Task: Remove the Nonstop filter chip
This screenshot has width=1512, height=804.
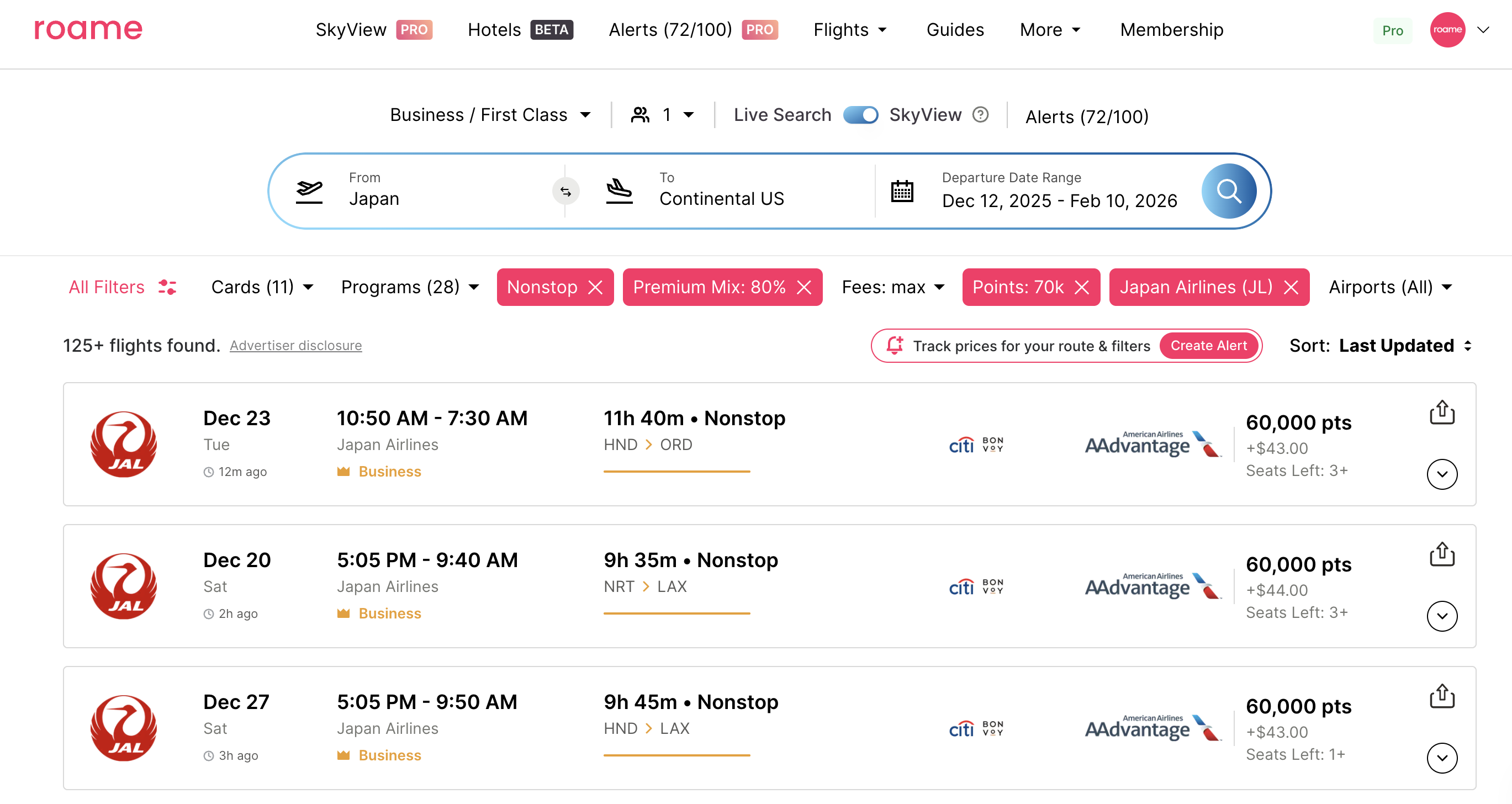Action: click(596, 288)
